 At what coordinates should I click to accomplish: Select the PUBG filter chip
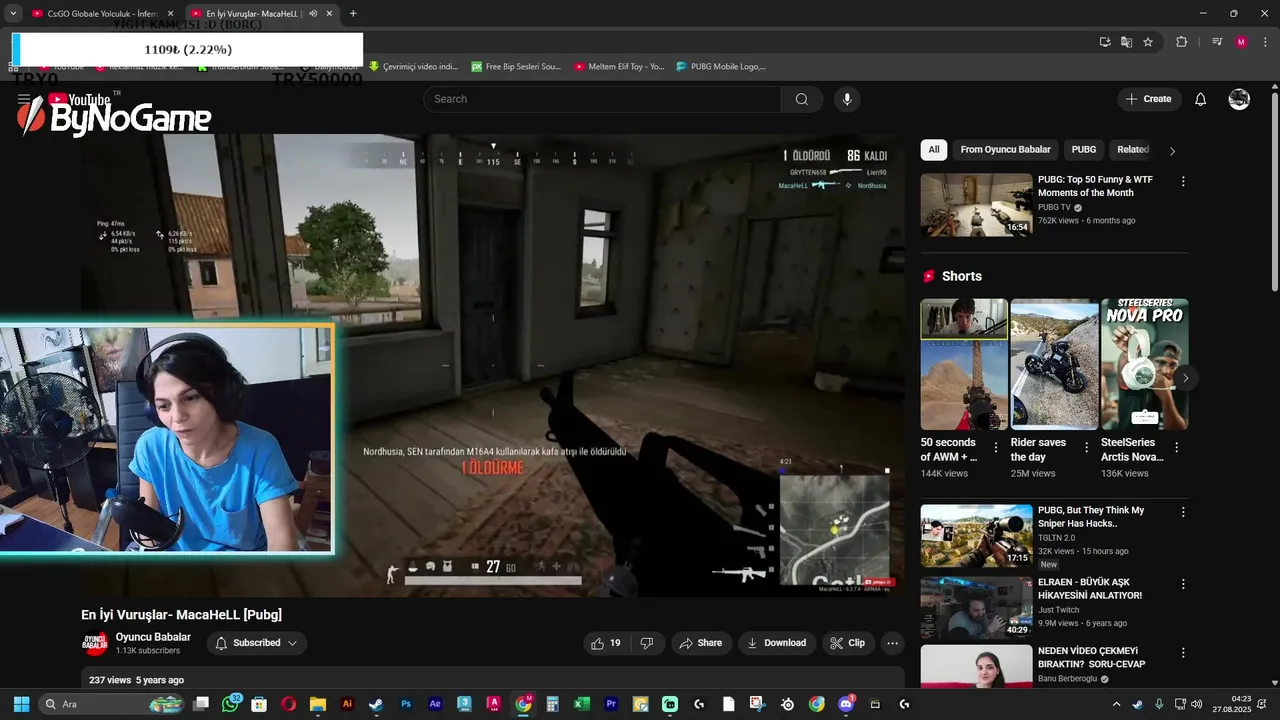coord(1084,150)
